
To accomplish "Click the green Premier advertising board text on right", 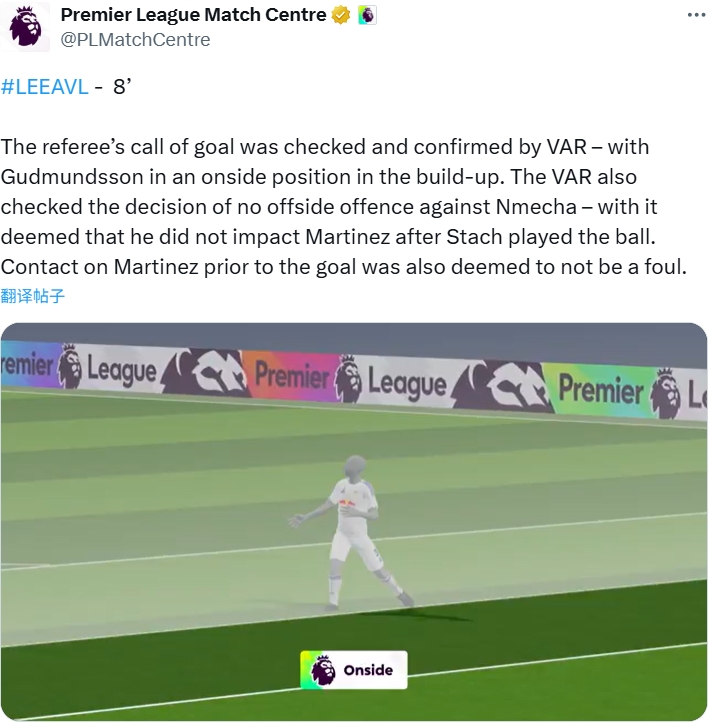I will tap(600, 389).
